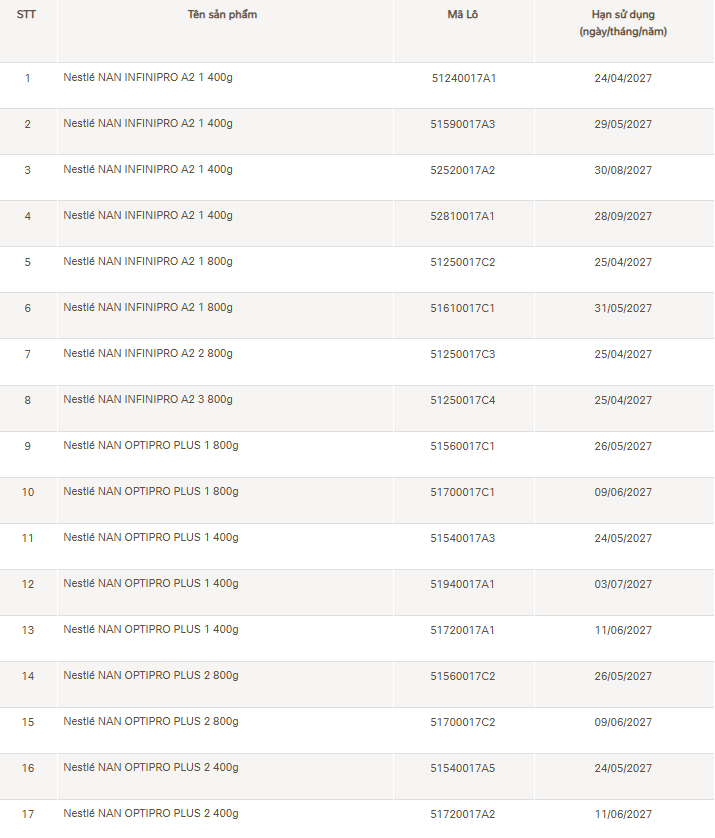Select batch code 51240017A1

coord(463,78)
